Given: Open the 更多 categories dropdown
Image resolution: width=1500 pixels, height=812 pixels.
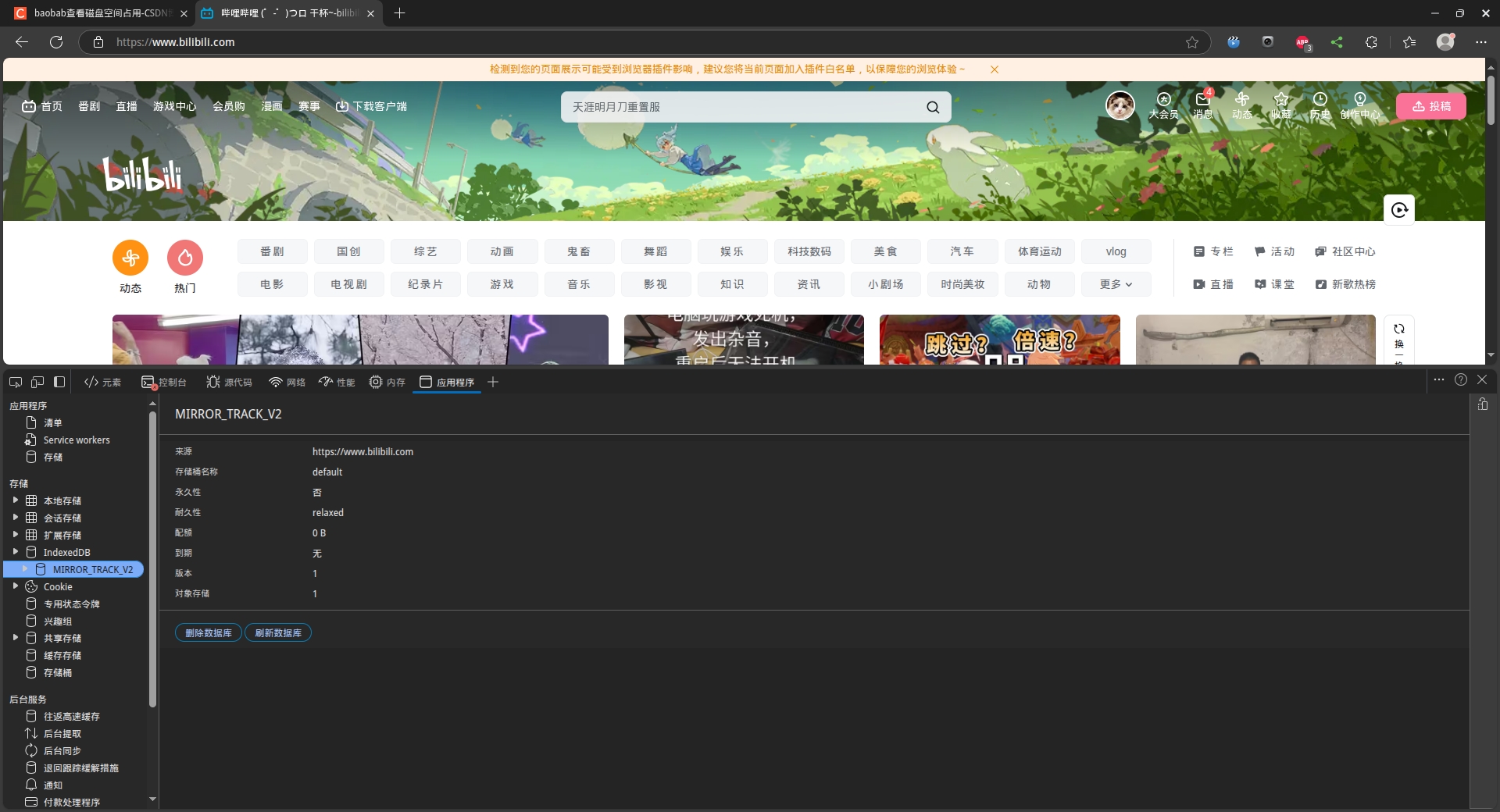Looking at the screenshot, I should pos(1116,284).
